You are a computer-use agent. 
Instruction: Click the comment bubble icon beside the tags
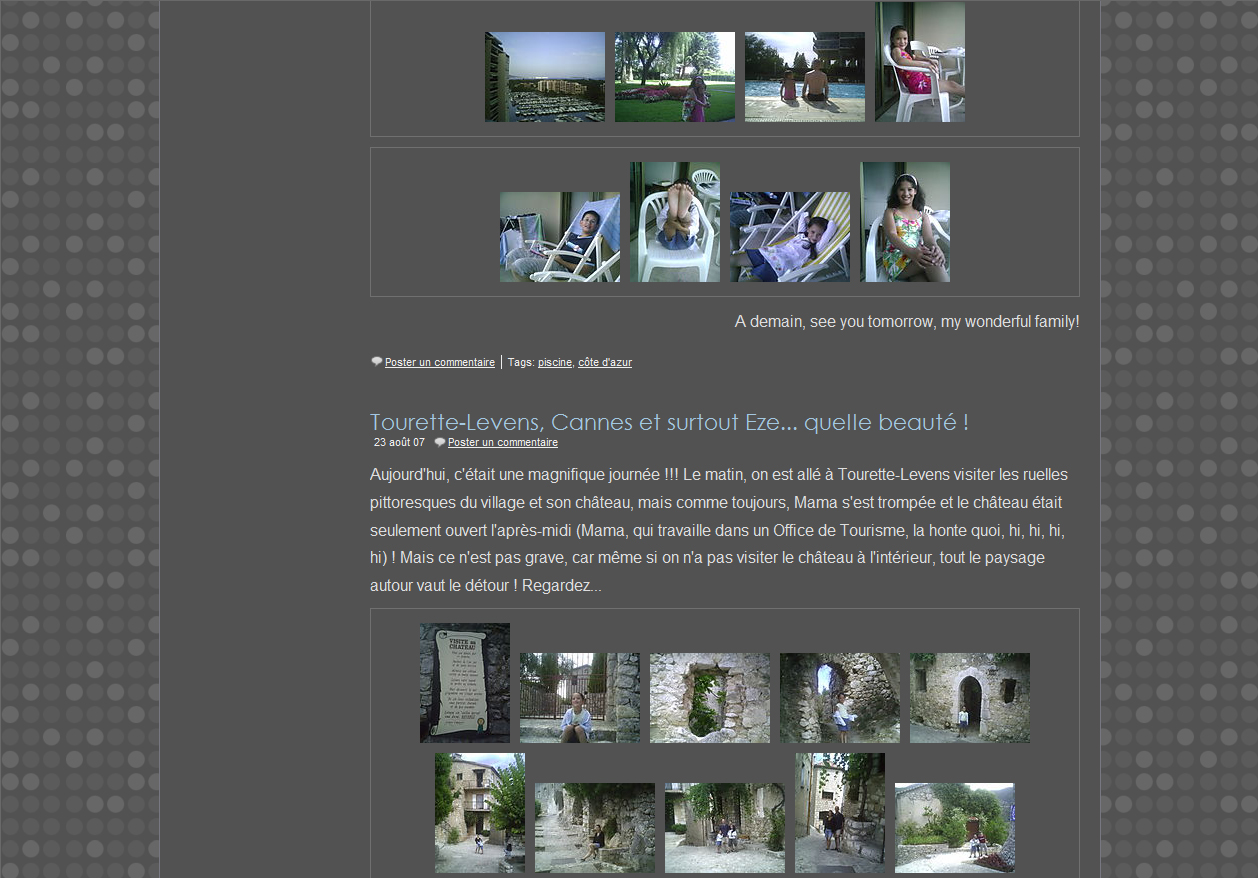tap(377, 362)
